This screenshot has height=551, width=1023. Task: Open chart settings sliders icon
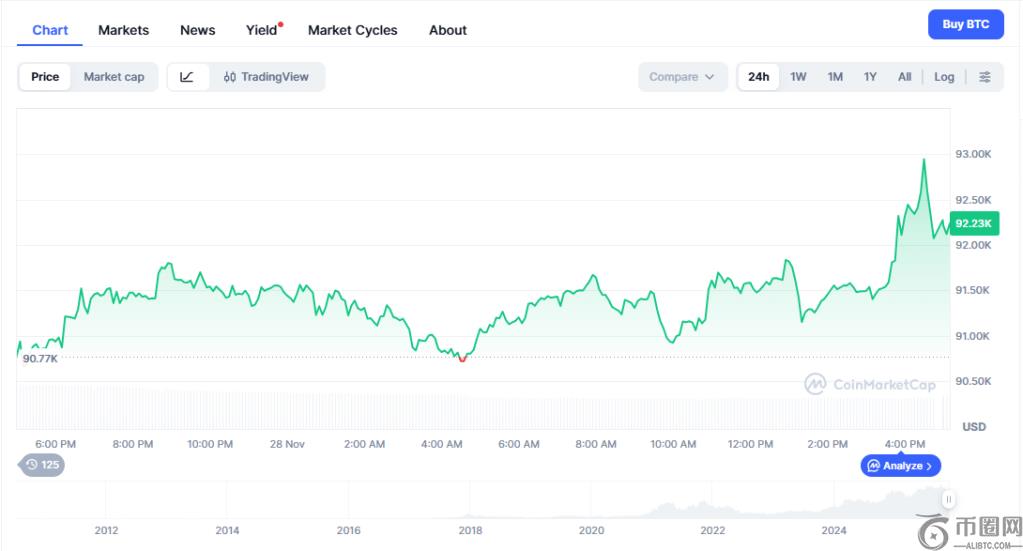[x=985, y=77]
